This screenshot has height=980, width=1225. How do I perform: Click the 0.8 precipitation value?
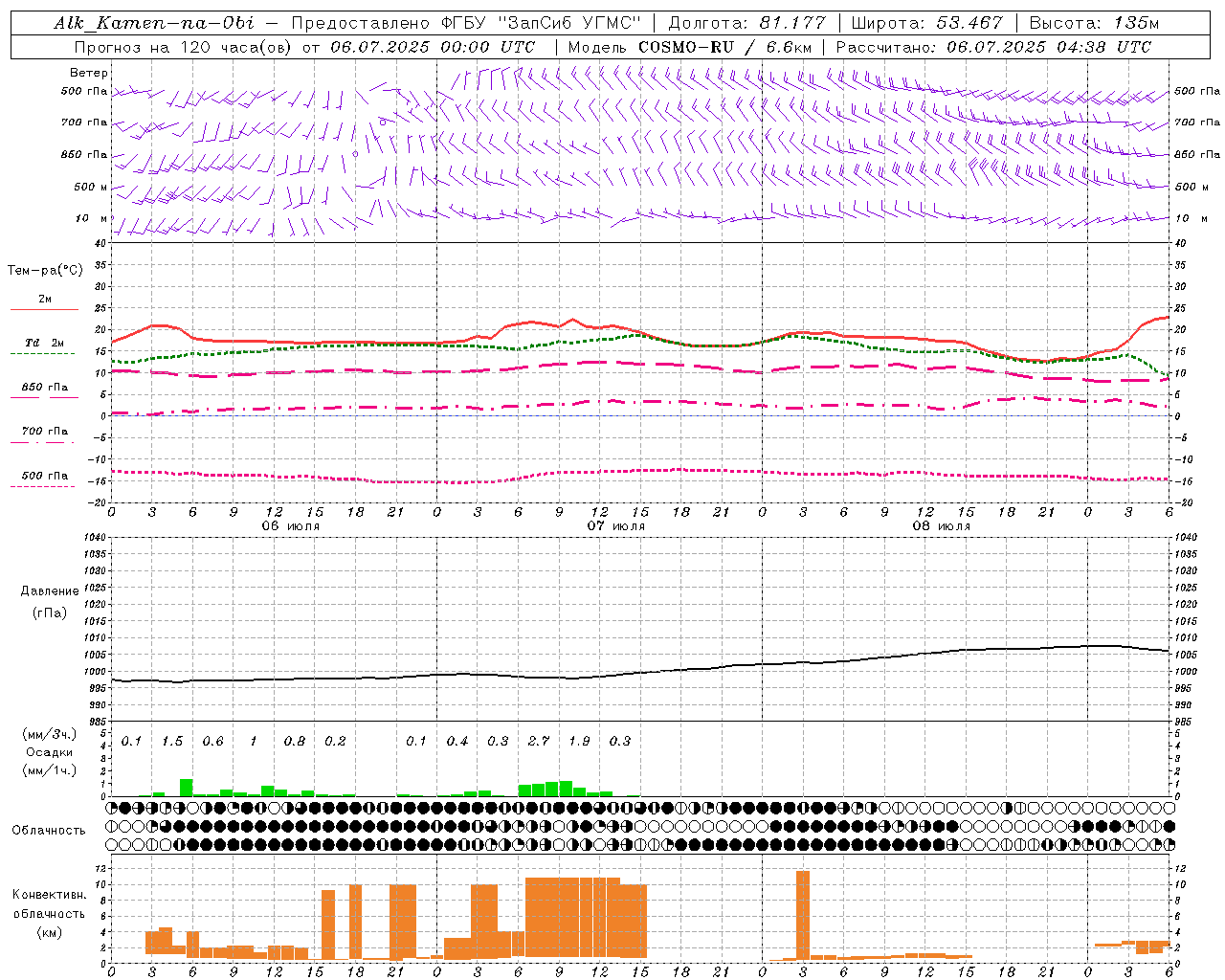pos(295,742)
